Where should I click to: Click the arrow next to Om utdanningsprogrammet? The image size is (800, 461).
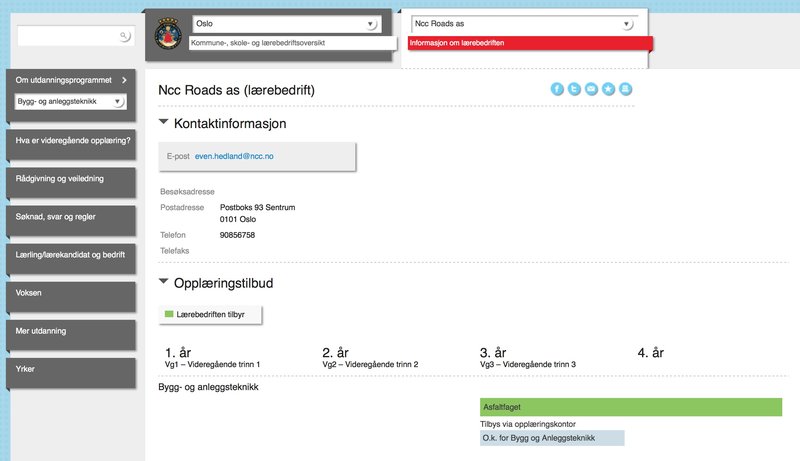(x=124, y=80)
